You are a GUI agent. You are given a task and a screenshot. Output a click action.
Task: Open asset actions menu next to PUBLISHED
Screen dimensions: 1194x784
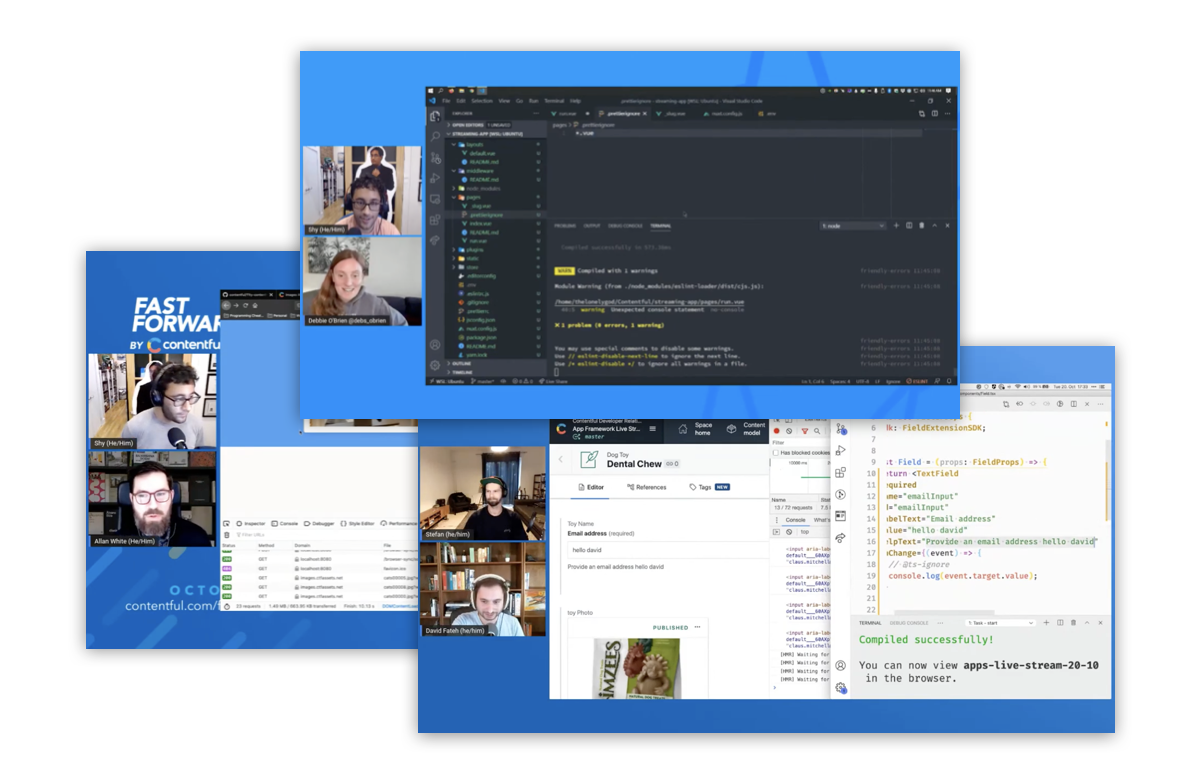pos(697,627)
